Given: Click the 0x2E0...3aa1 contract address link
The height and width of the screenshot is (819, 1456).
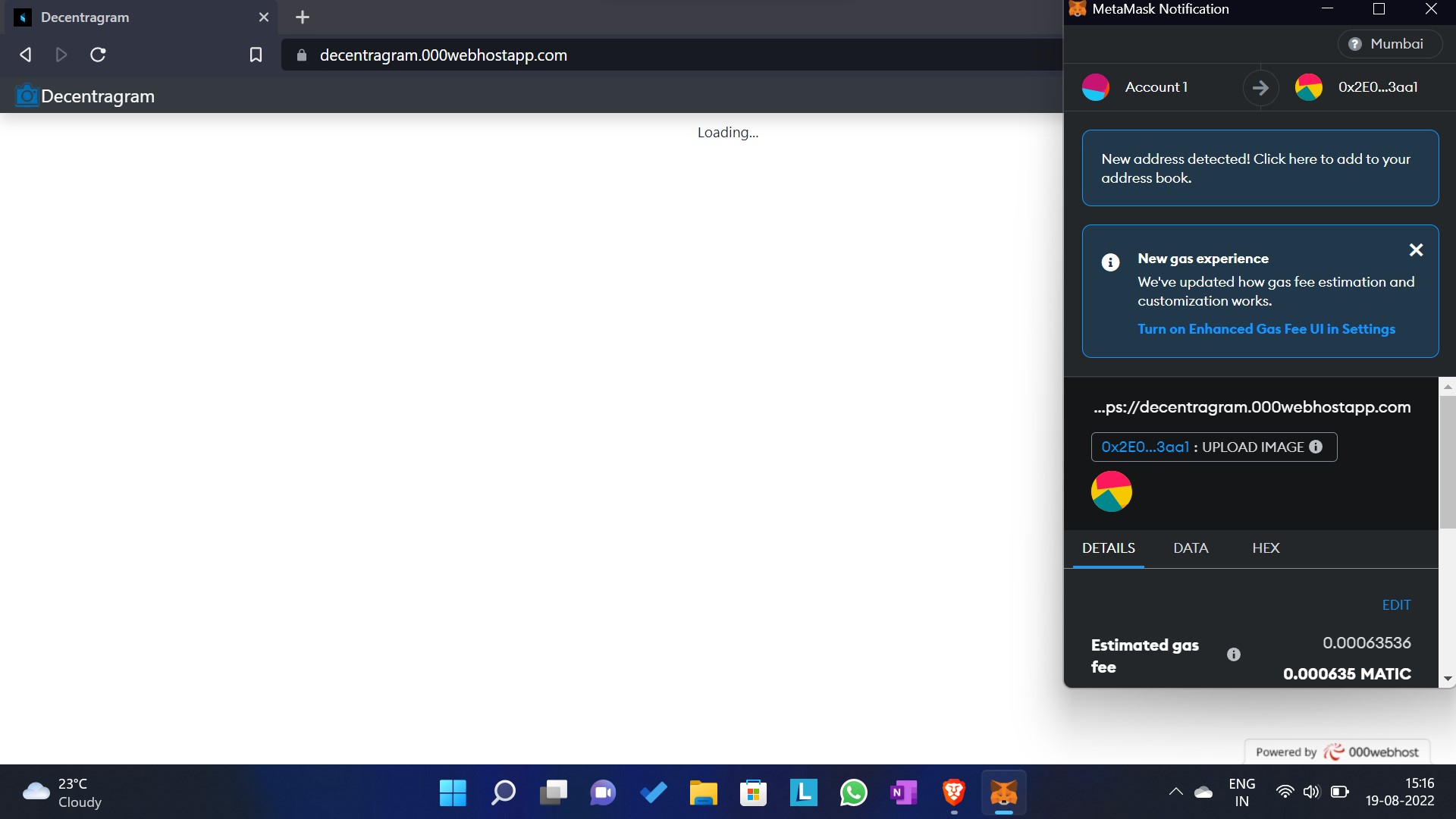Looking at the screenshot, I should [1144, 447].
